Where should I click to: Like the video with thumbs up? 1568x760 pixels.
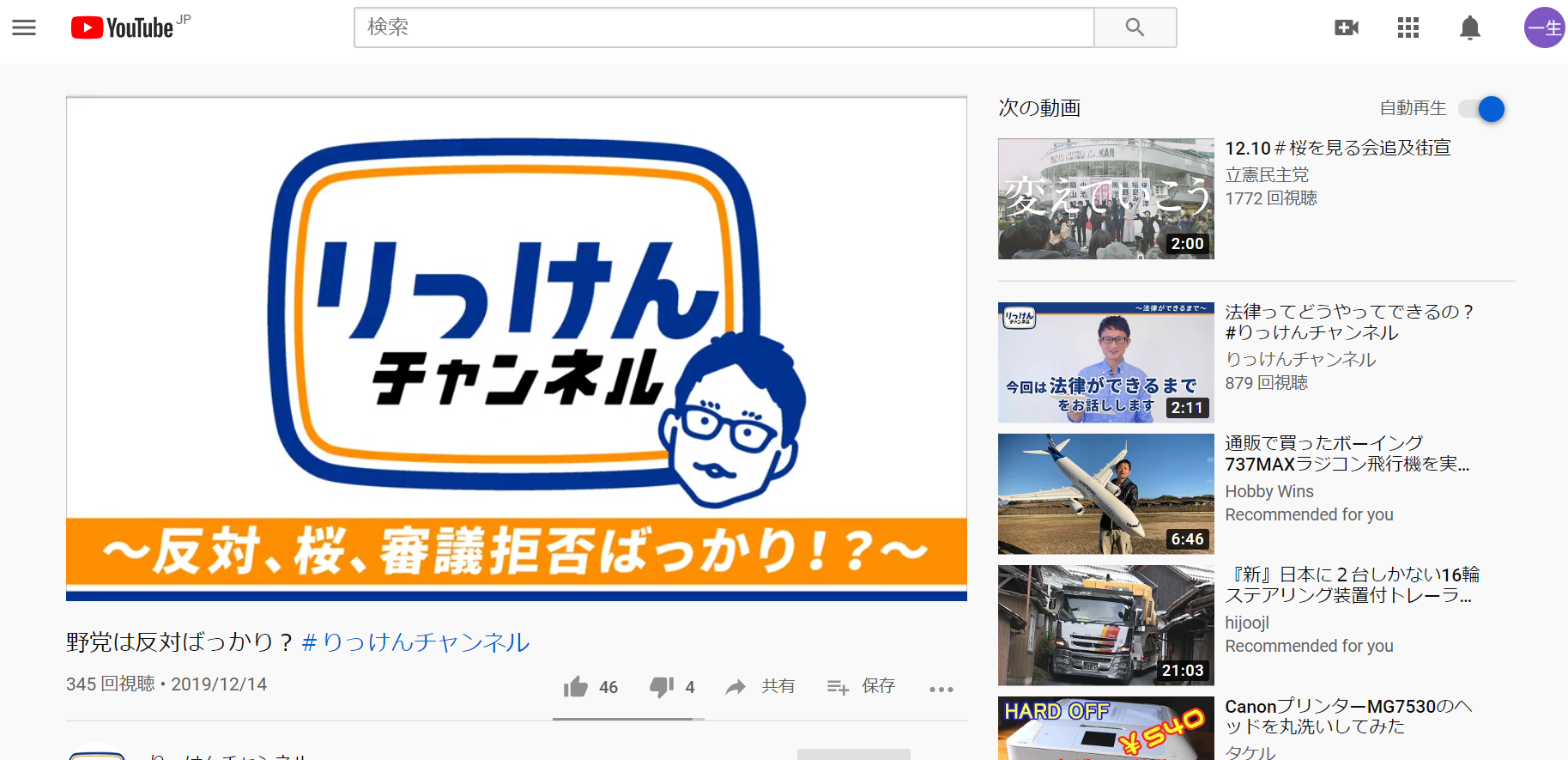[576, 687]
